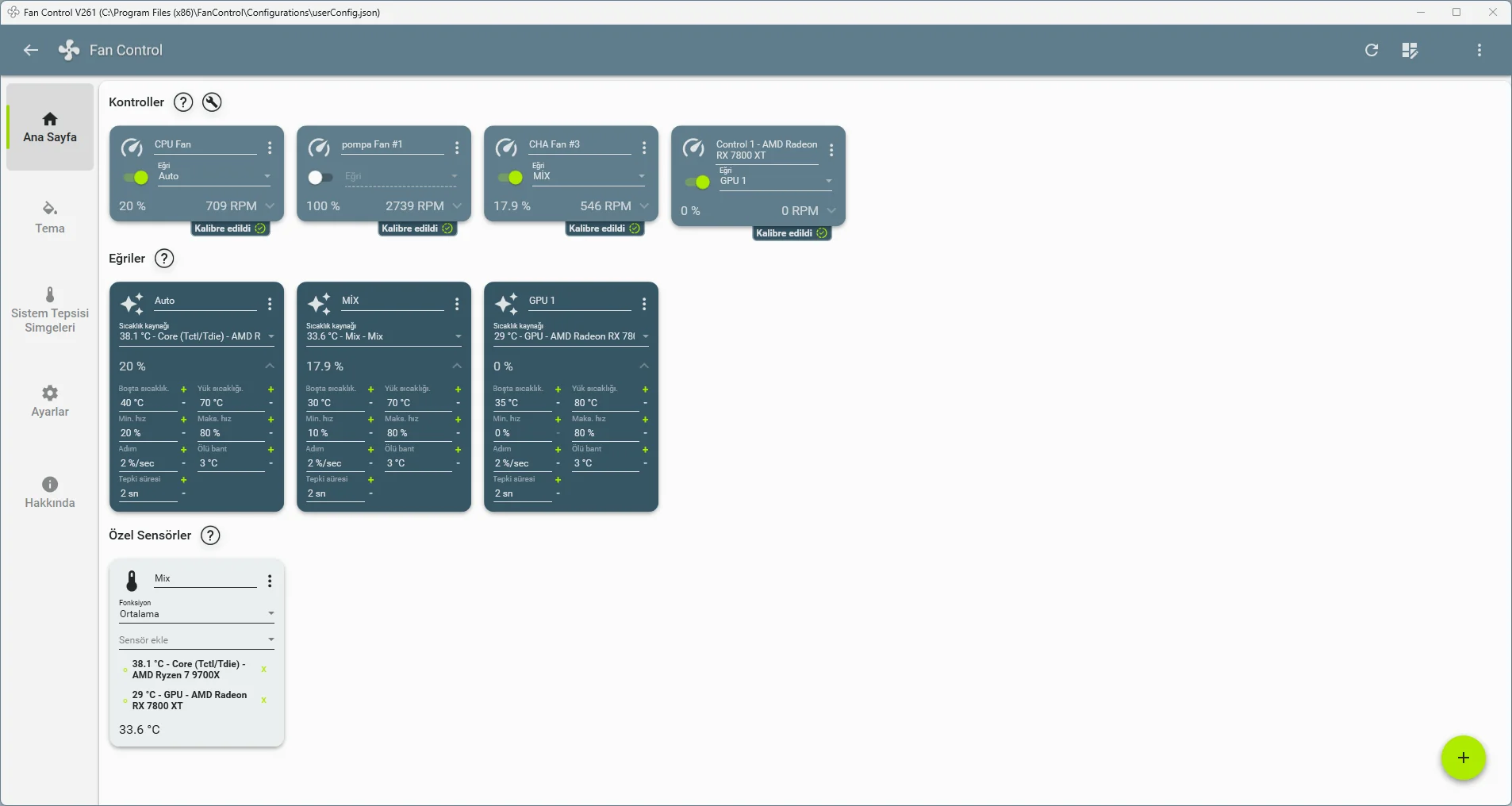Image resolution: width=1512 pixels, height=806 pixels.
Task: Open Auto curve temperature source dropdown
Action: coord(197,336)
